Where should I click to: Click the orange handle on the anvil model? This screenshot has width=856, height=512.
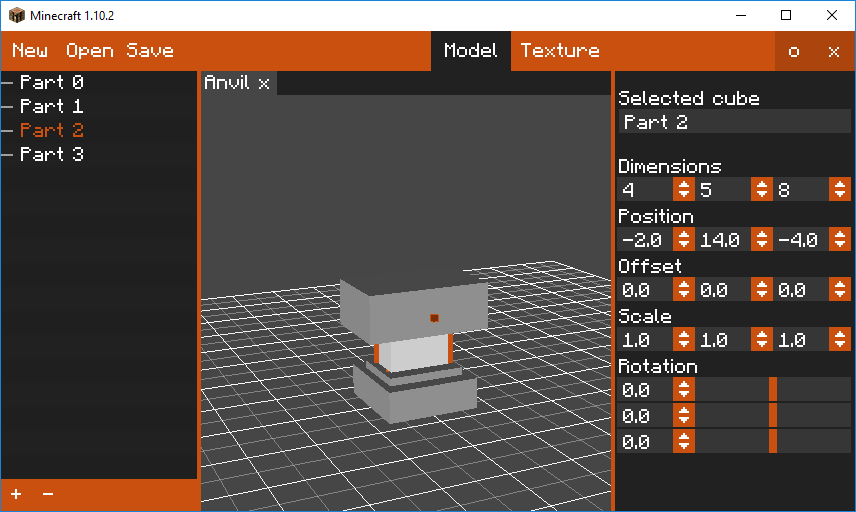pyautogui.click(x=434, y=318)
